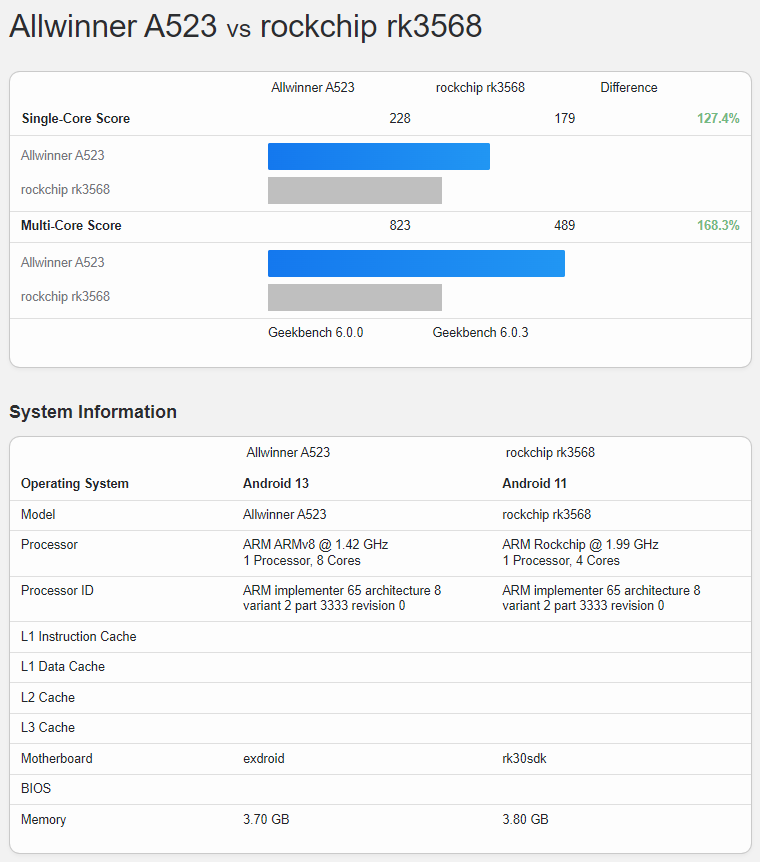Click "rockchip rk3568" header beside Difference

click(480, 87)
